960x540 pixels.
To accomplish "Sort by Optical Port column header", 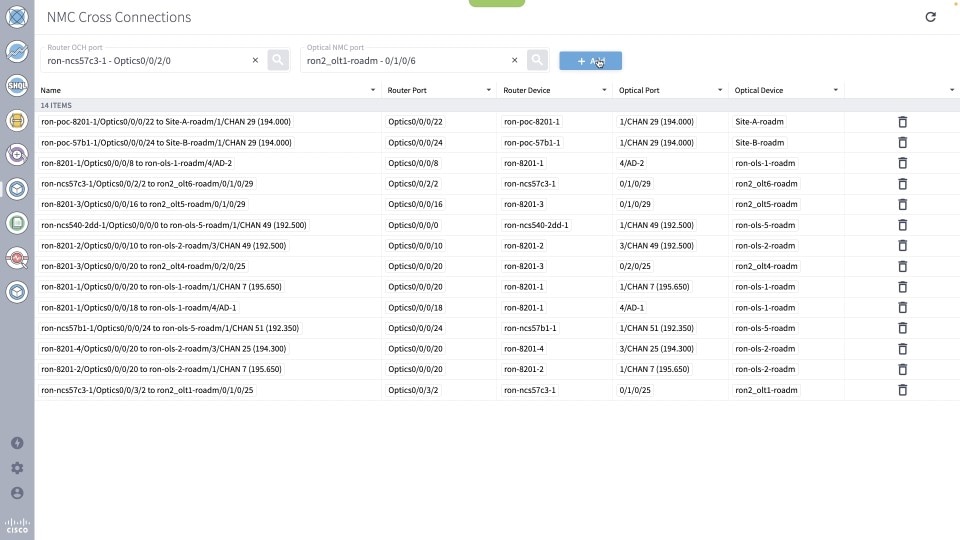I will pyautogui.click(x=639, y=90).
